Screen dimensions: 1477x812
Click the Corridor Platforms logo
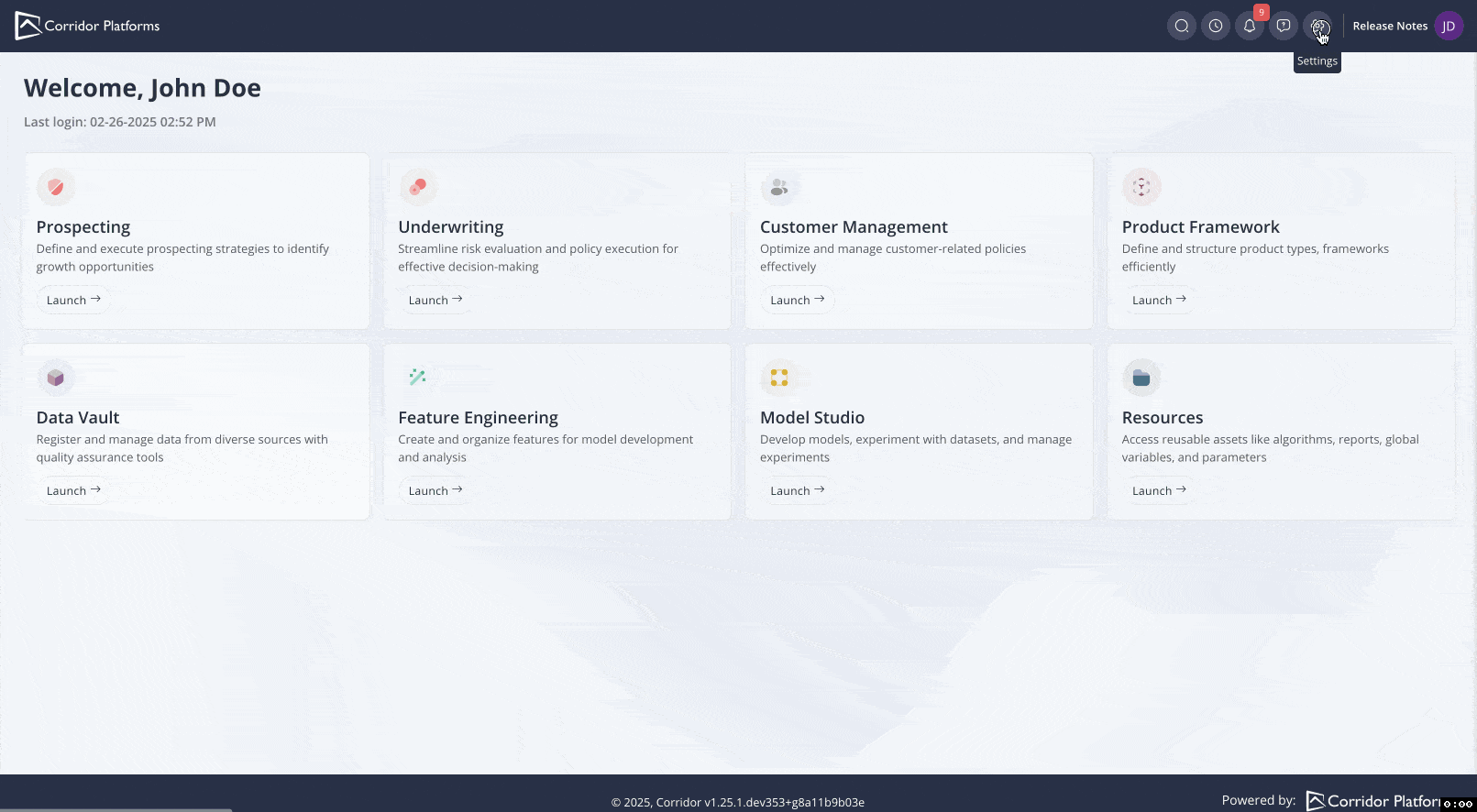click(x=88, y=26)
